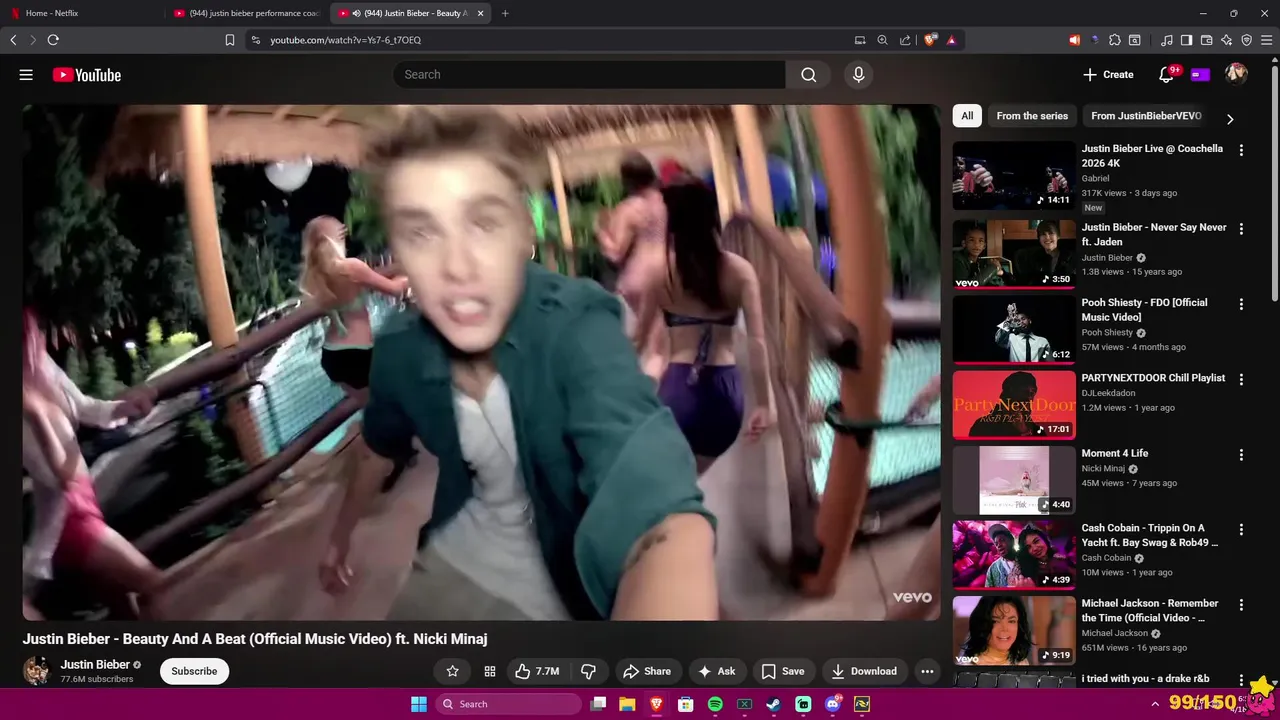This screenshot has width=1280, height=720.
Task: Switch to Home - Netflix tab
Action: coord(80,13)
